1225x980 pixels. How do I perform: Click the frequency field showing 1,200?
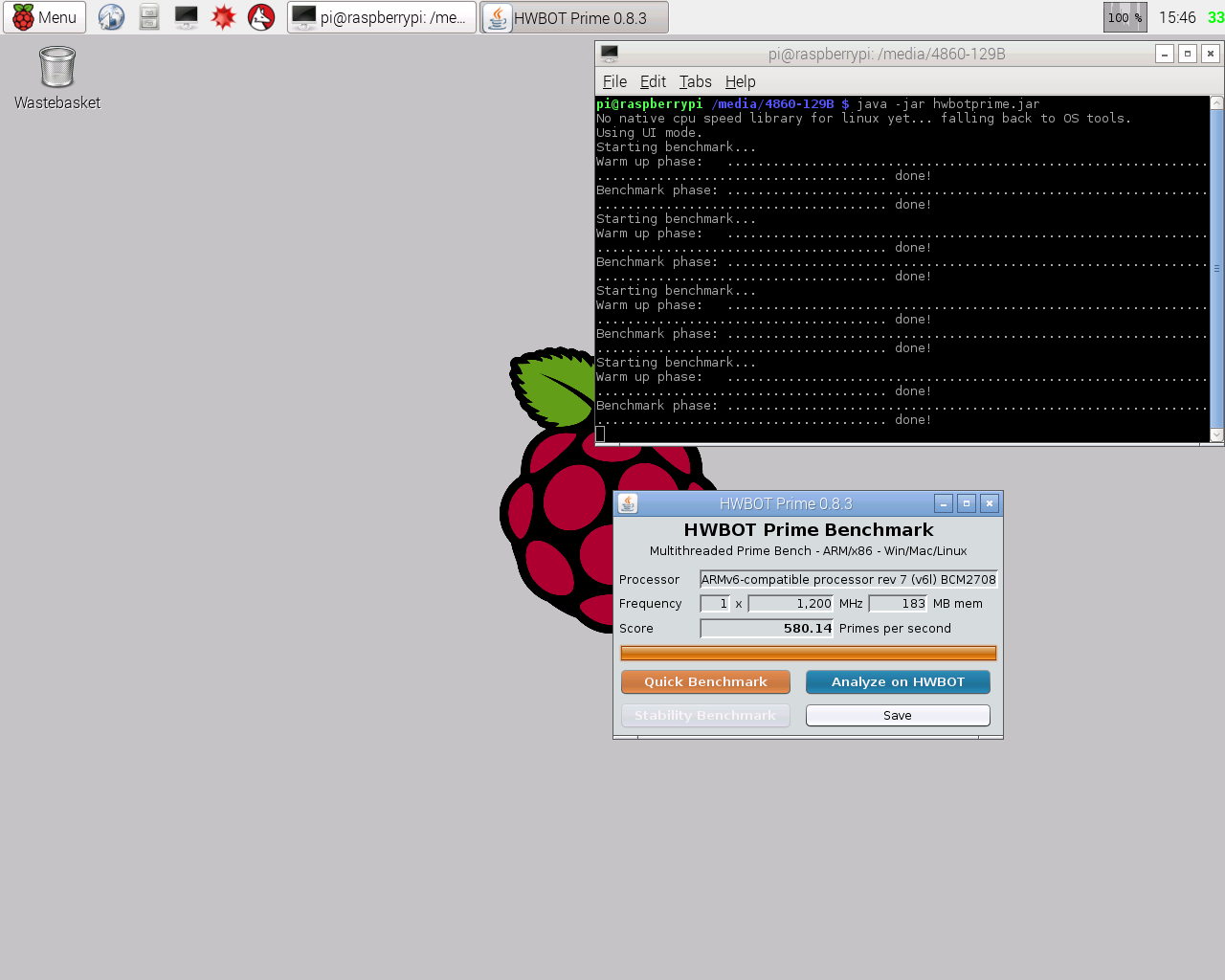pos(791,604)
